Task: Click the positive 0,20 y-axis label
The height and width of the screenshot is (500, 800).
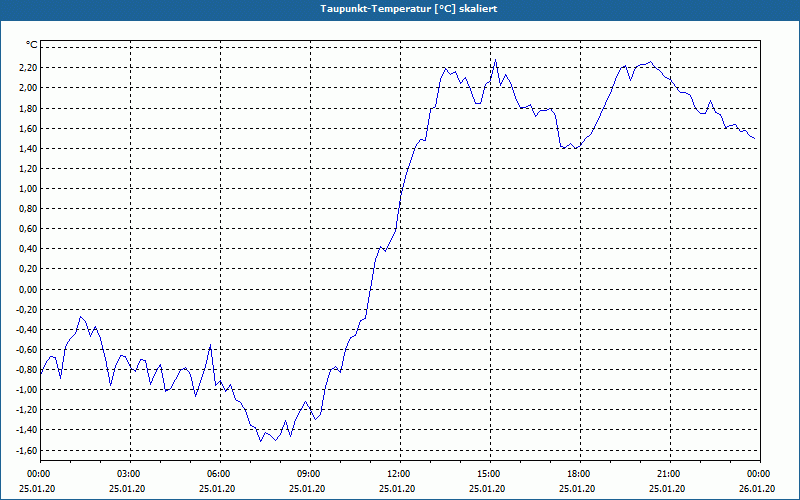Action: [x=29, y=269]
